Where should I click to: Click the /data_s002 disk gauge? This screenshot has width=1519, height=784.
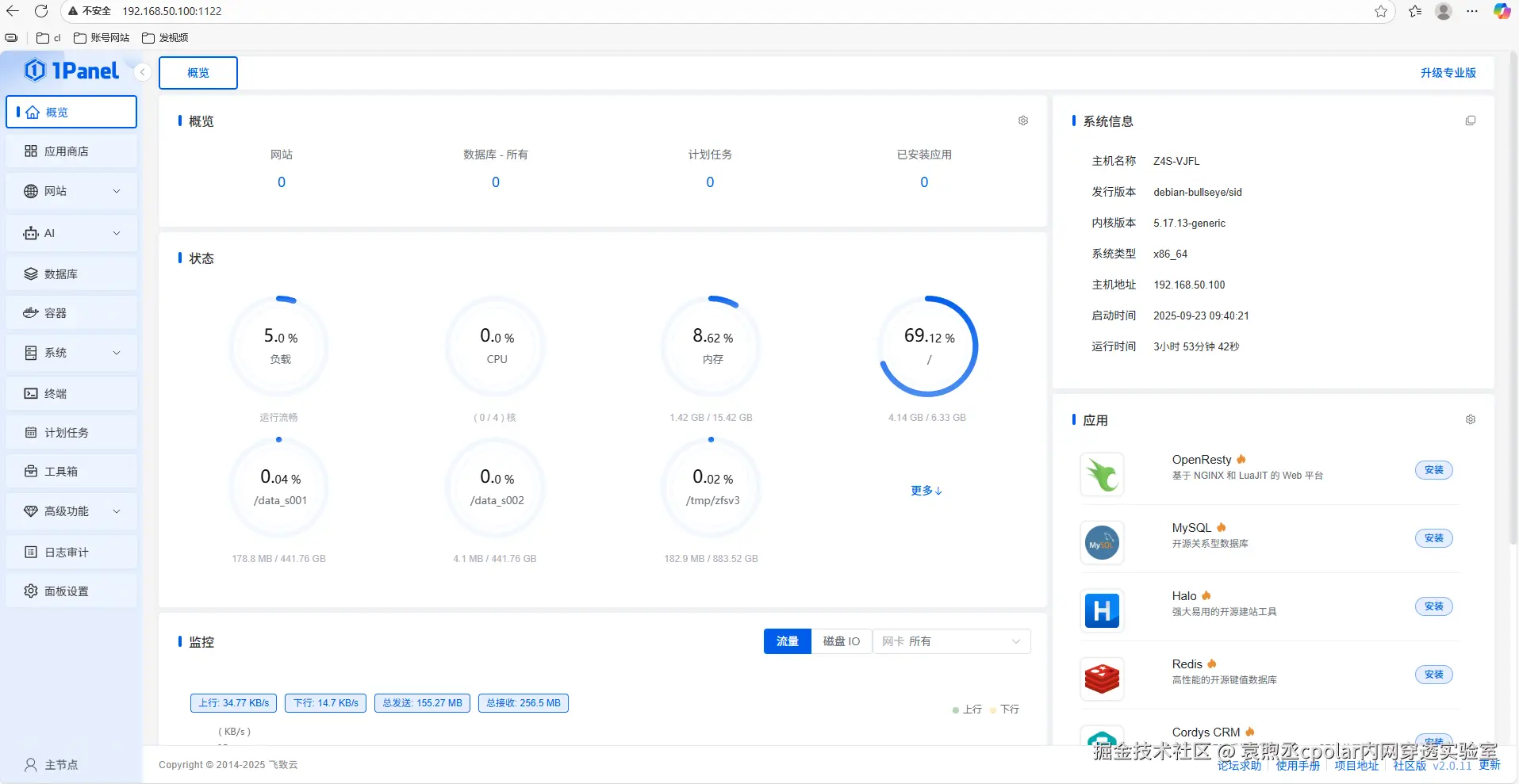coord(497,487)
